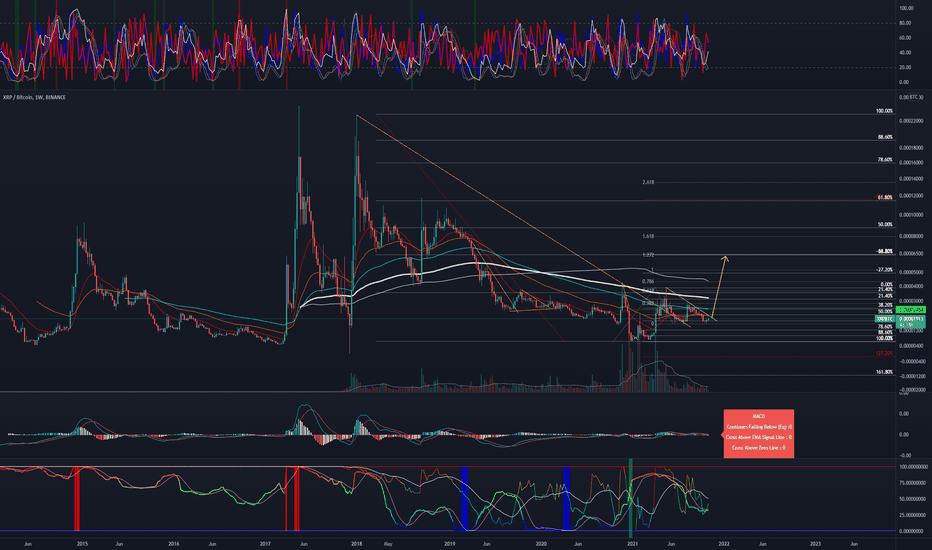Viewport: 932px width, 550px height.
Task: Click the bright green price tag on the axis
Action: click(x=911, y=310)
